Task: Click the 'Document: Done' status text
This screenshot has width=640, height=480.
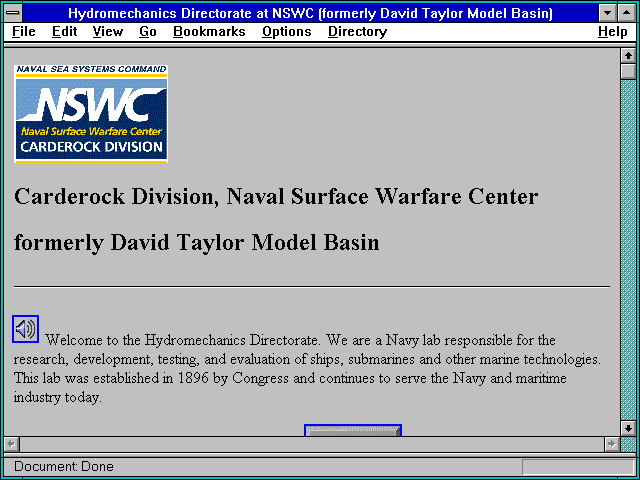Action: (x=64, y=466)
